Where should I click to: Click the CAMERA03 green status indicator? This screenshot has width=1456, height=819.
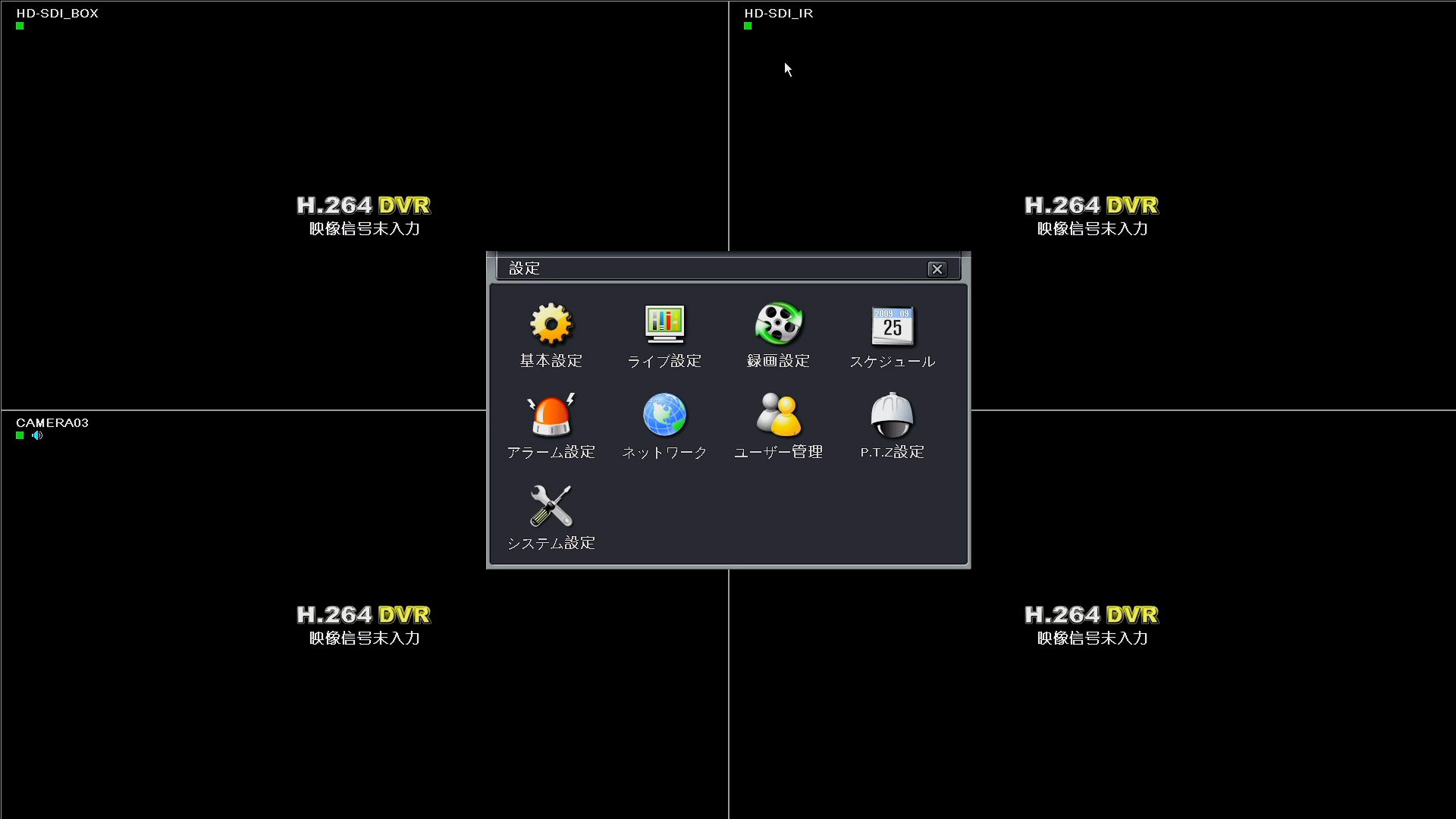[20, 435]
